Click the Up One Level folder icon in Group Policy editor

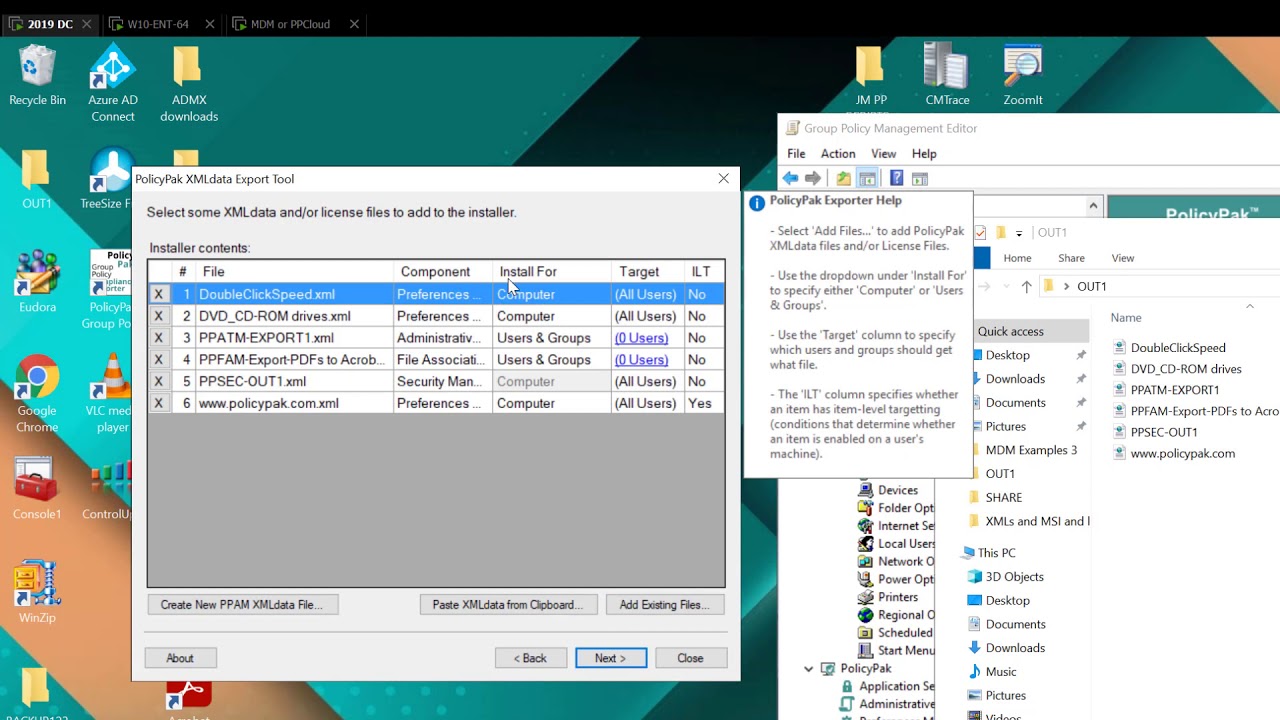[x=844, y=178]
